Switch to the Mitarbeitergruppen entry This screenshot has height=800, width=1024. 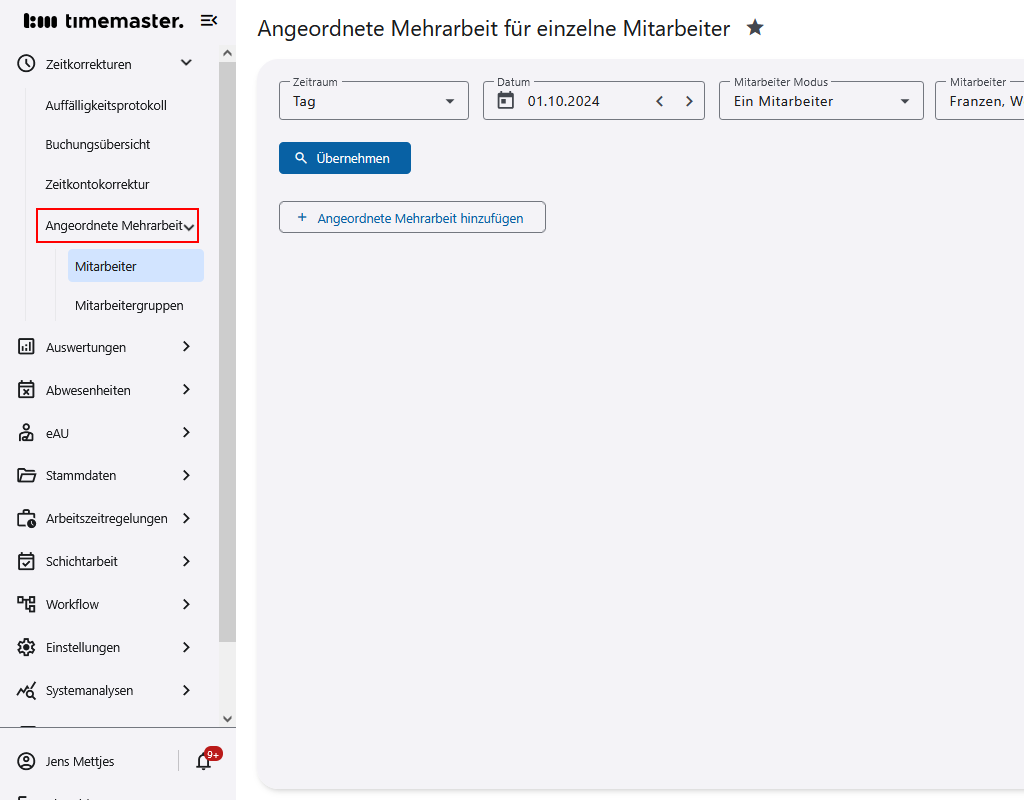[x=129, y=305]
